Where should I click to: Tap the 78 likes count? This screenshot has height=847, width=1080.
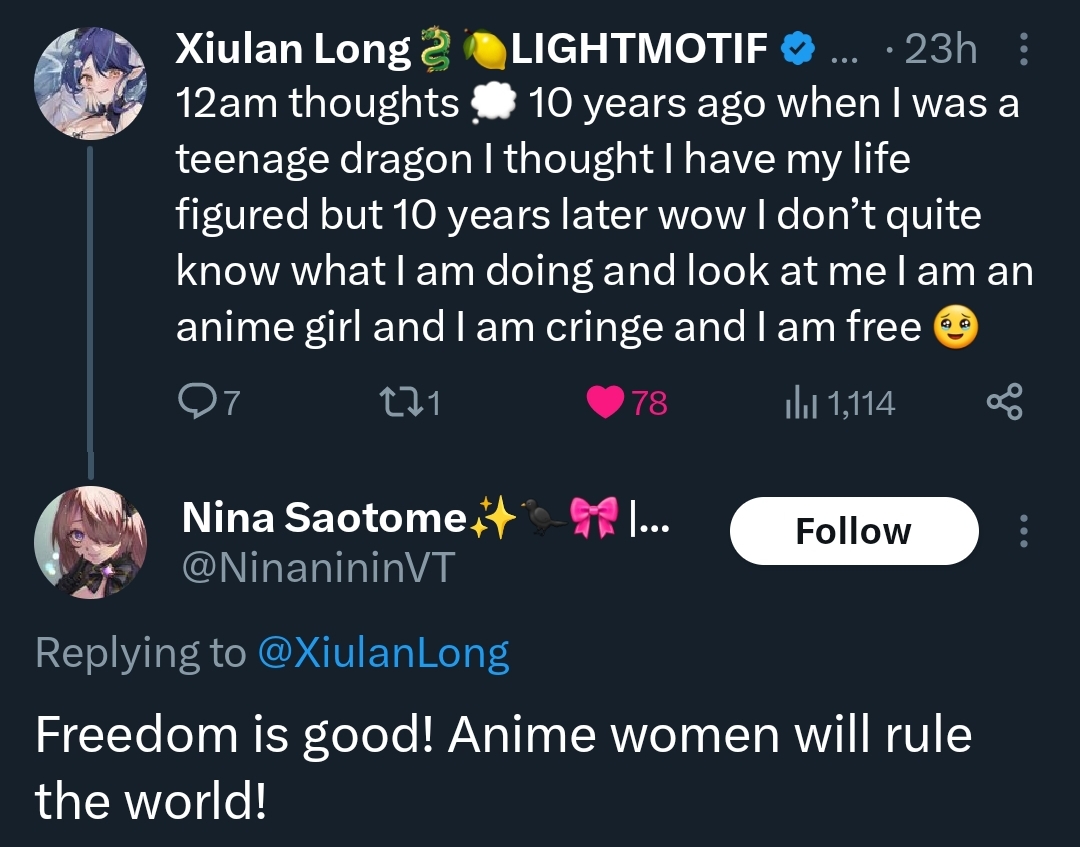(x=650, y=403)
